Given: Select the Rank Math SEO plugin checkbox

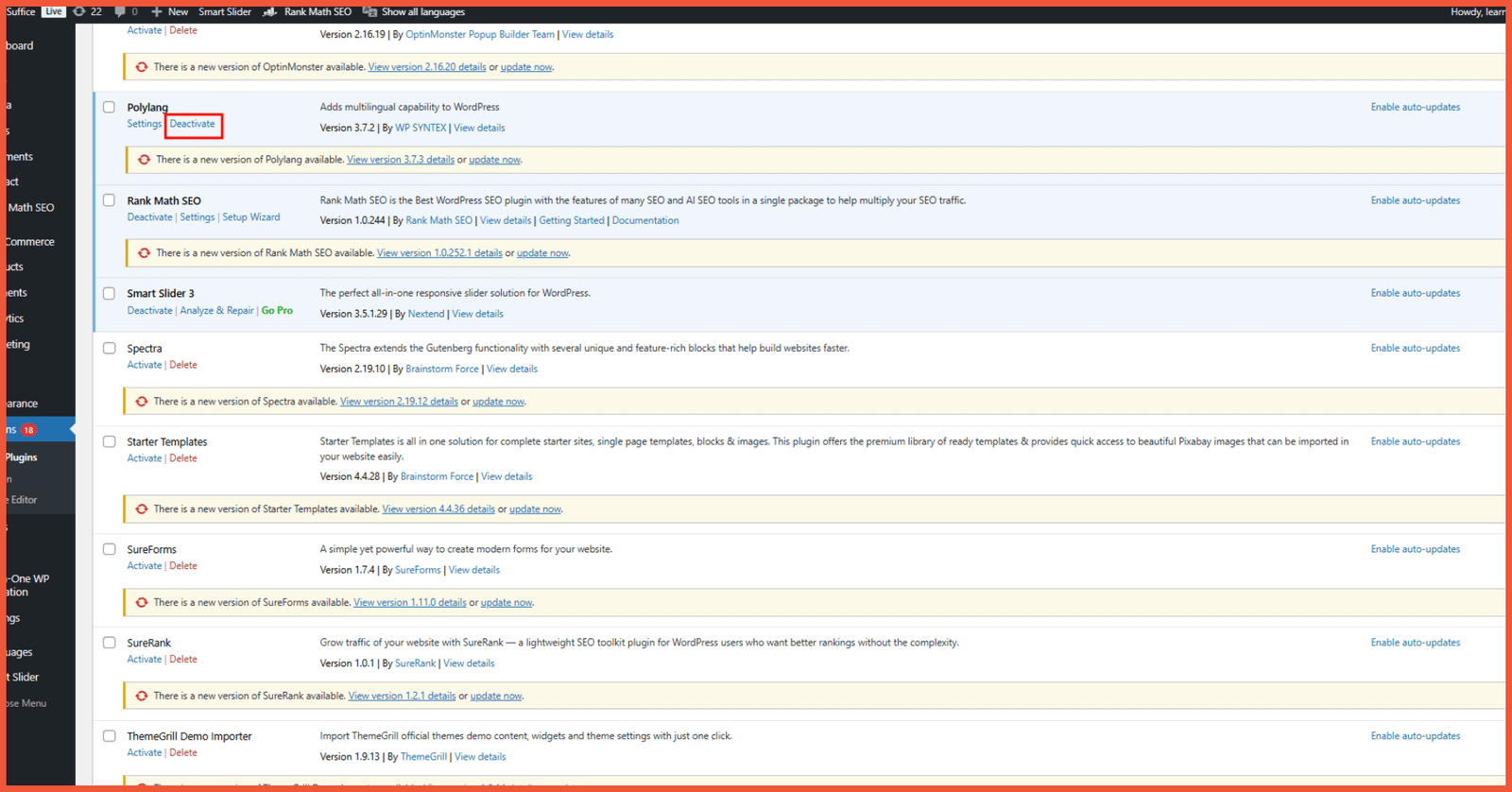Looking at the screenshot, I should tap(109, 200).
